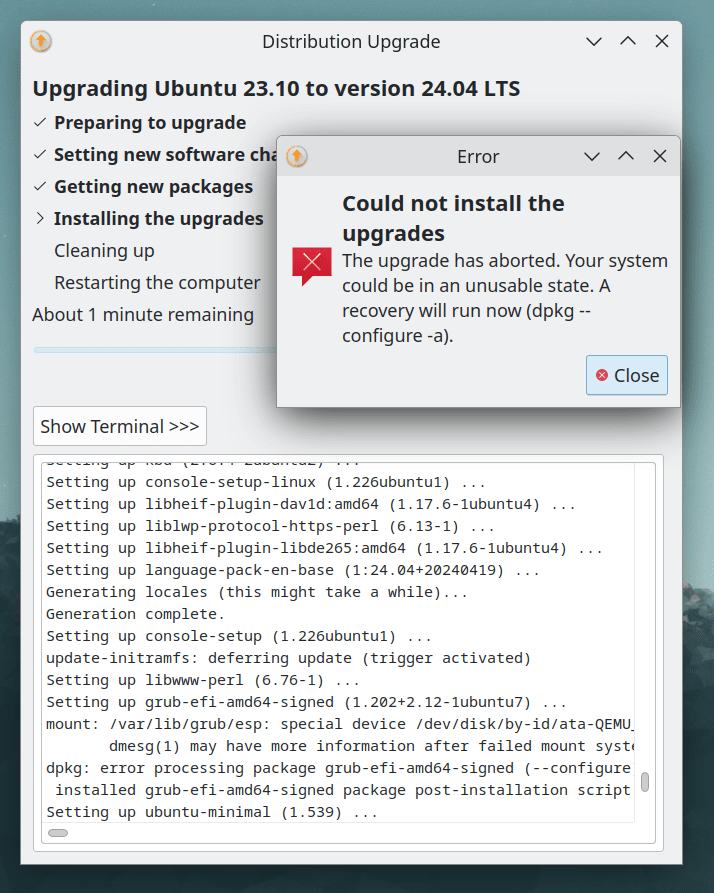
Task: Click the checkmark beside Setting new software channels
Action: 40,155
